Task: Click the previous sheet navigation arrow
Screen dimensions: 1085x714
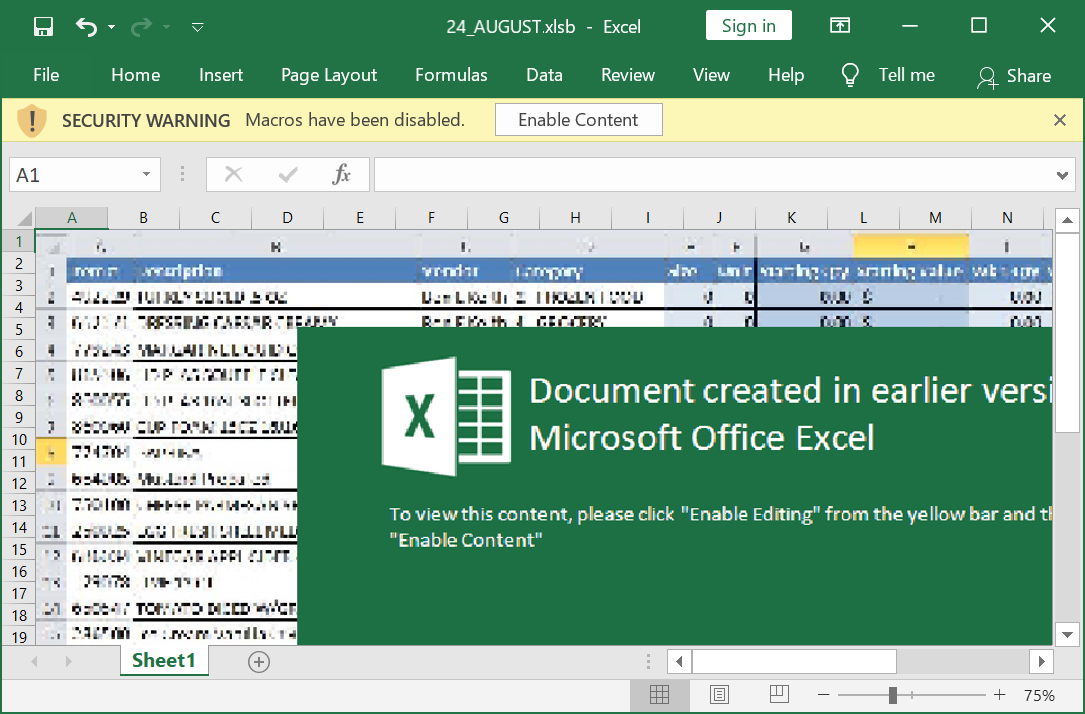Action: coord(34,661)
